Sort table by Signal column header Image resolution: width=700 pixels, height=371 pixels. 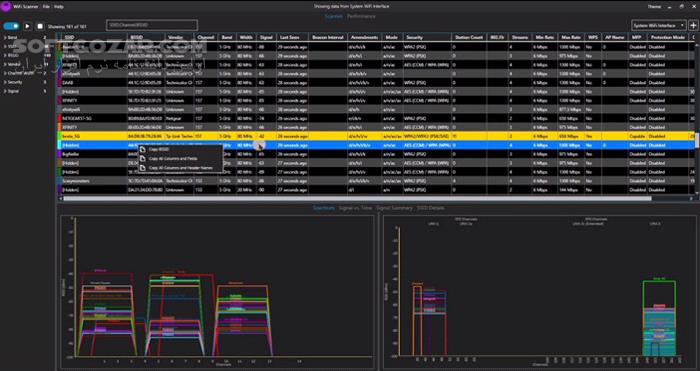click(266, 38)
